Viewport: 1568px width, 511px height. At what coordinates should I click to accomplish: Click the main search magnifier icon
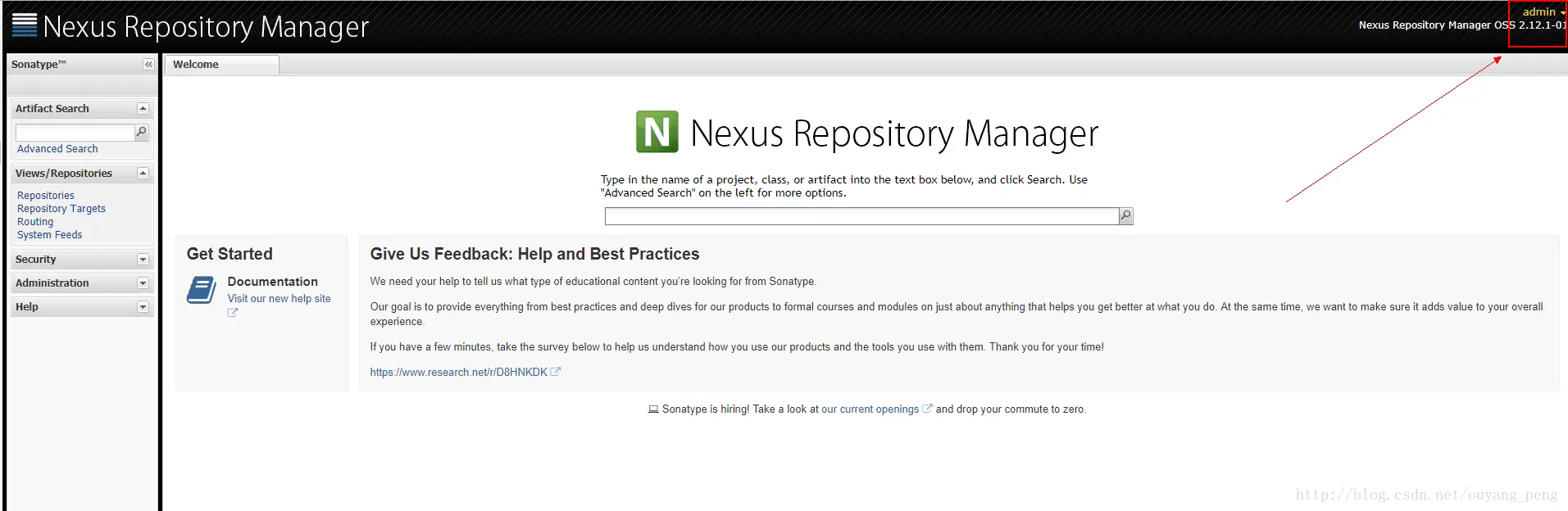point(1125,215)
